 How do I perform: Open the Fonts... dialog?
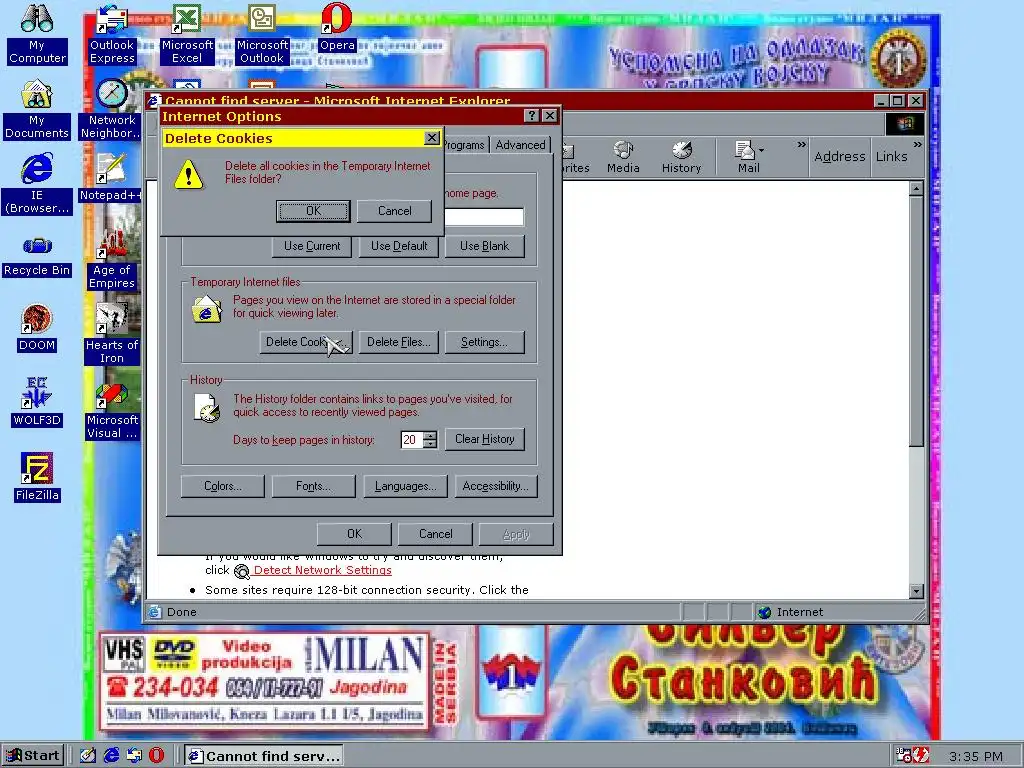pyautogui.click(x=313, y=486)
